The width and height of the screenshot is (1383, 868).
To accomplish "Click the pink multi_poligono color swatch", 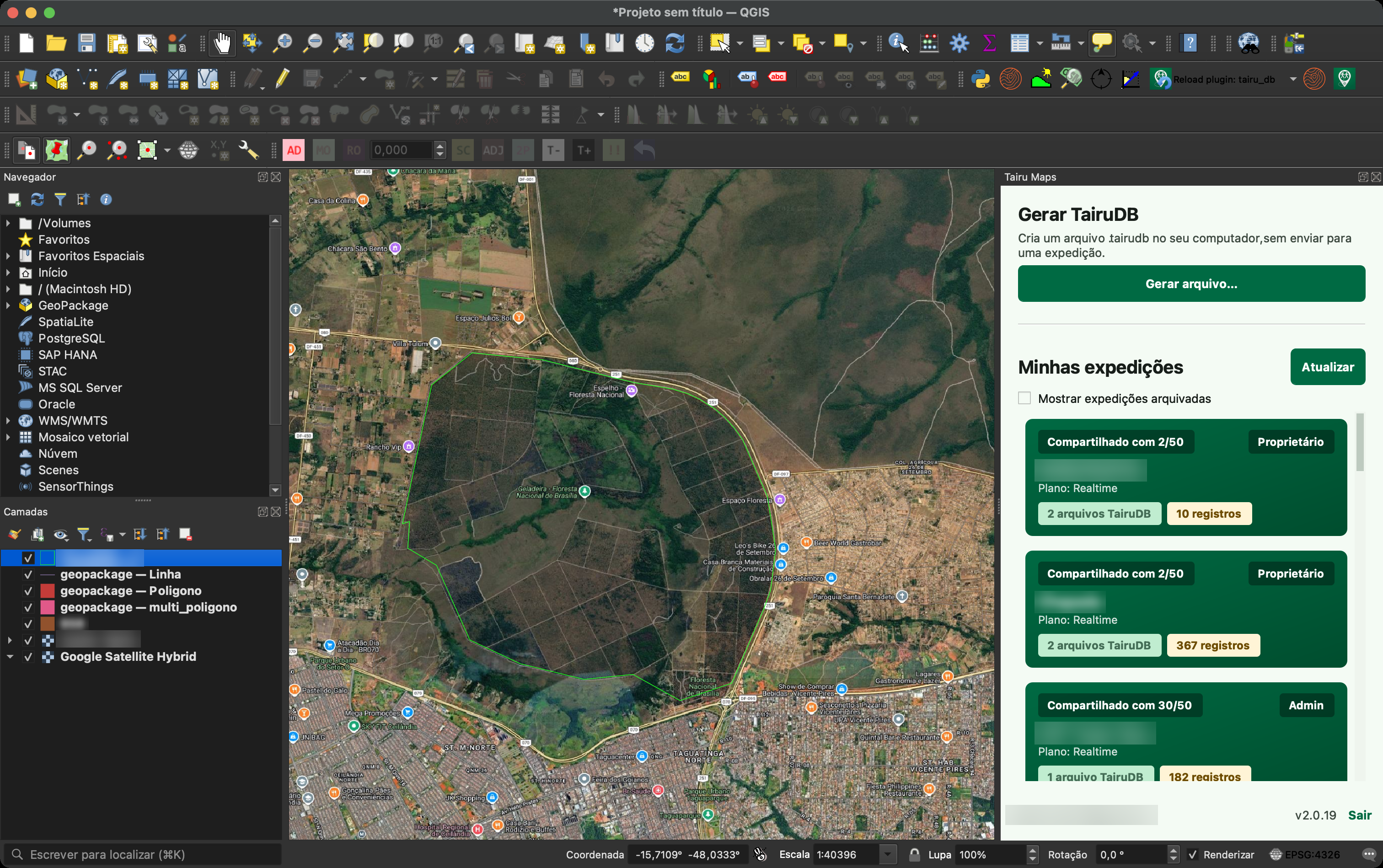I will point(48,607).
